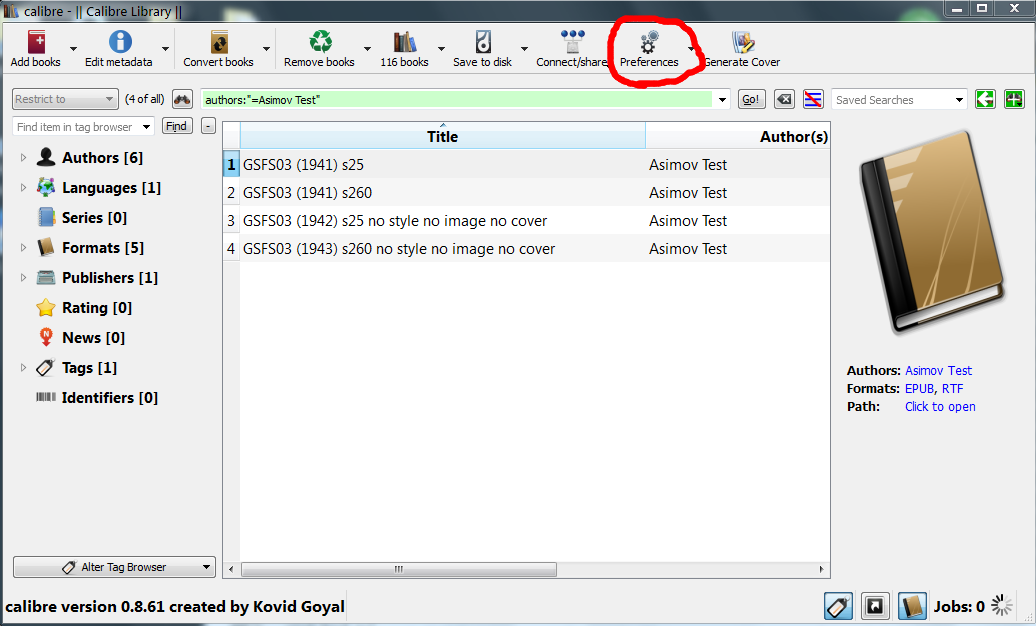Image resolution: width=1036 pixels, height=626 pixels.
Task: Expand Publishers [1] tree node
Action: coord(23,278)
